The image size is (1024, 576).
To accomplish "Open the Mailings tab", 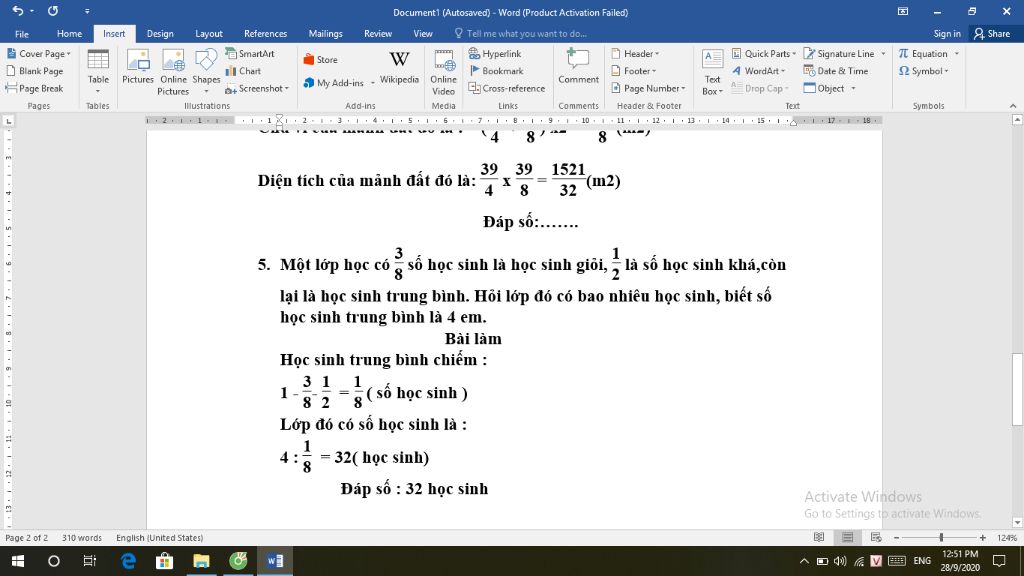I will tap(325, 33).
